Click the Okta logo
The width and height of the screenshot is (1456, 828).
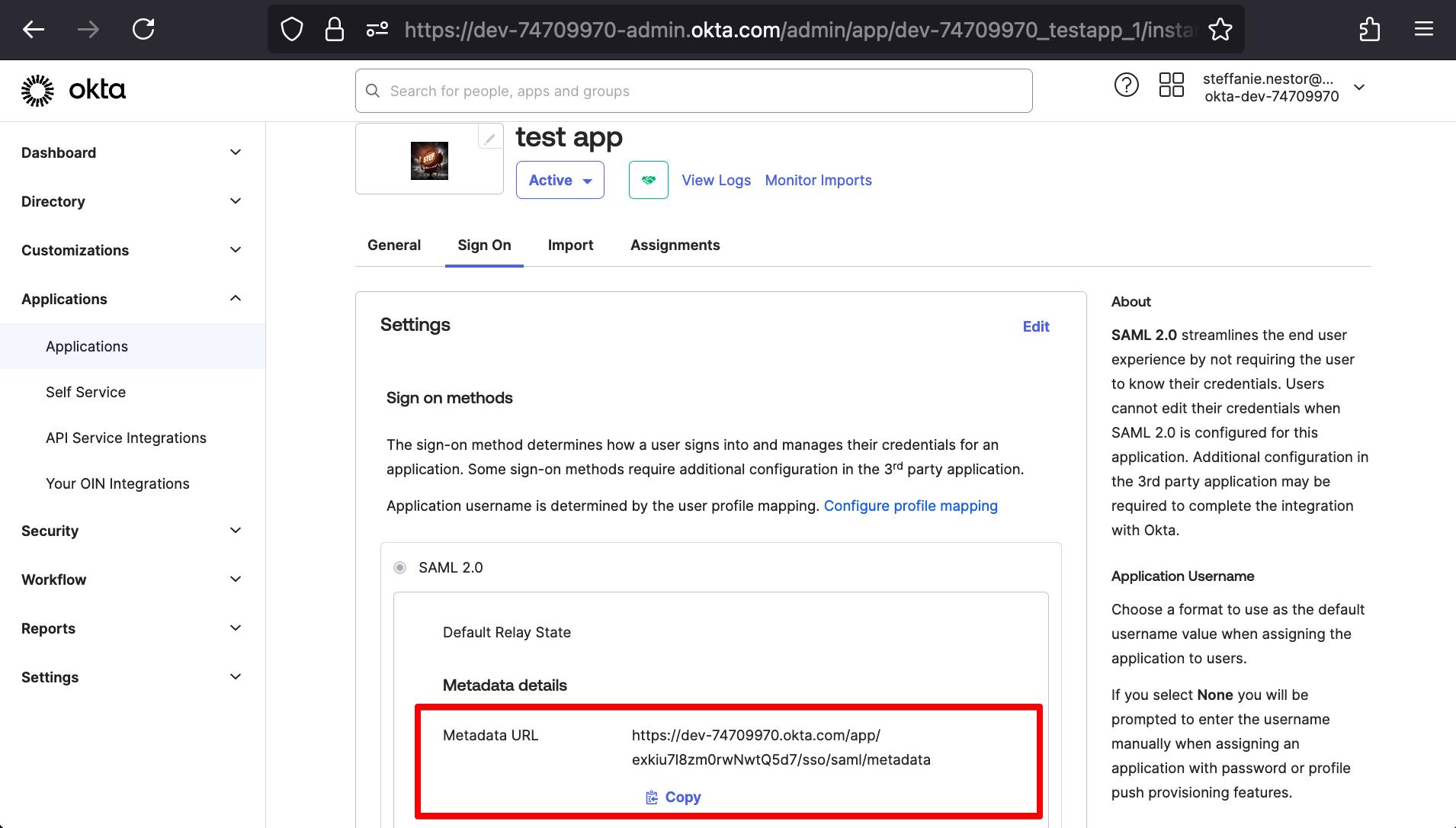click(73, 90)
